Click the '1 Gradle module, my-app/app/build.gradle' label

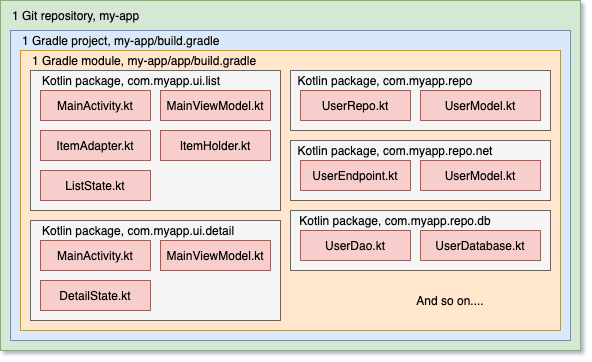[144, 61]
